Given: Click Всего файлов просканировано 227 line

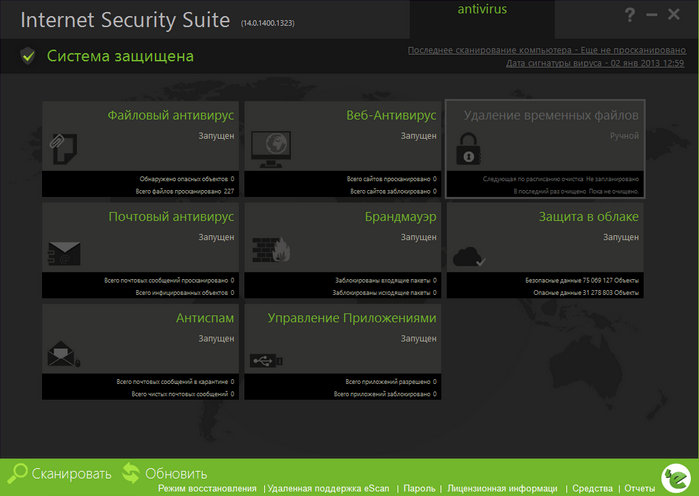Looking at the screenshot, I should point(185,192).
